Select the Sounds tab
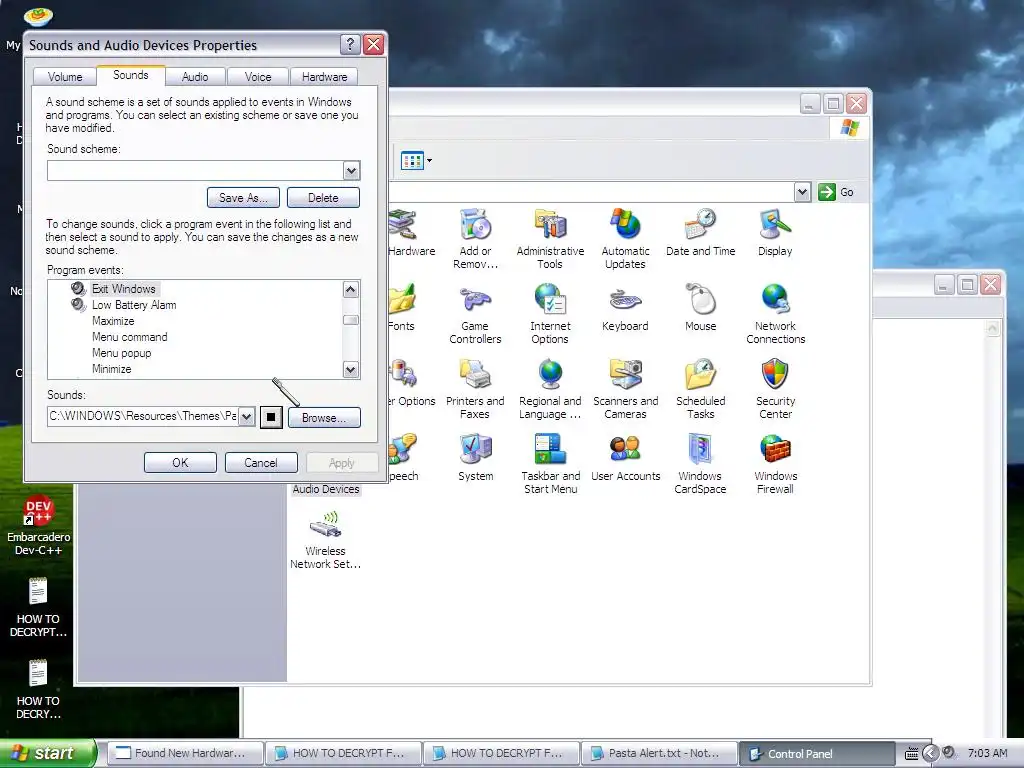1024x768 pixels. pyautogui.click(x=131, y=75)
